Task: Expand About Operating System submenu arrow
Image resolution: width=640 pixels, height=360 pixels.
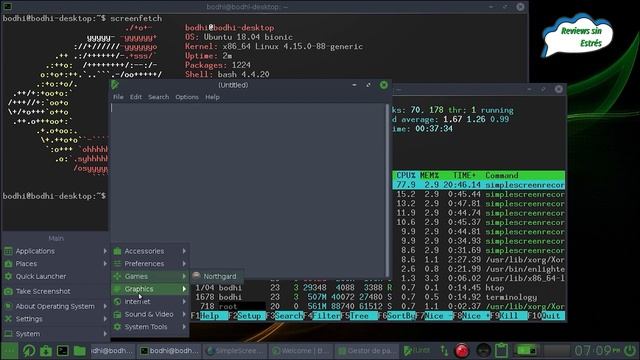Action: [x=105, y=306]
